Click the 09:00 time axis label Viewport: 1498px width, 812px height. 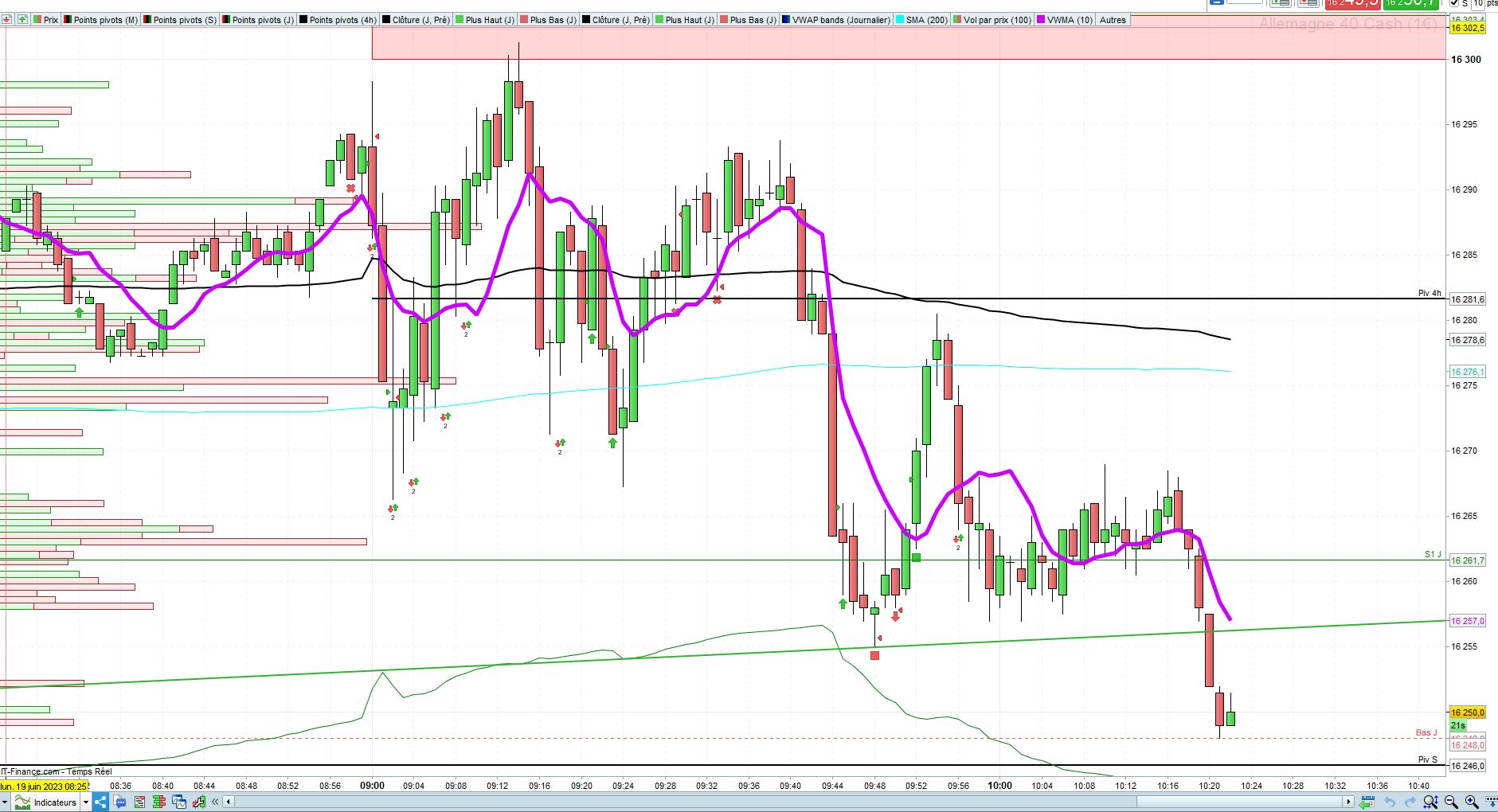(x=372, y=786)
